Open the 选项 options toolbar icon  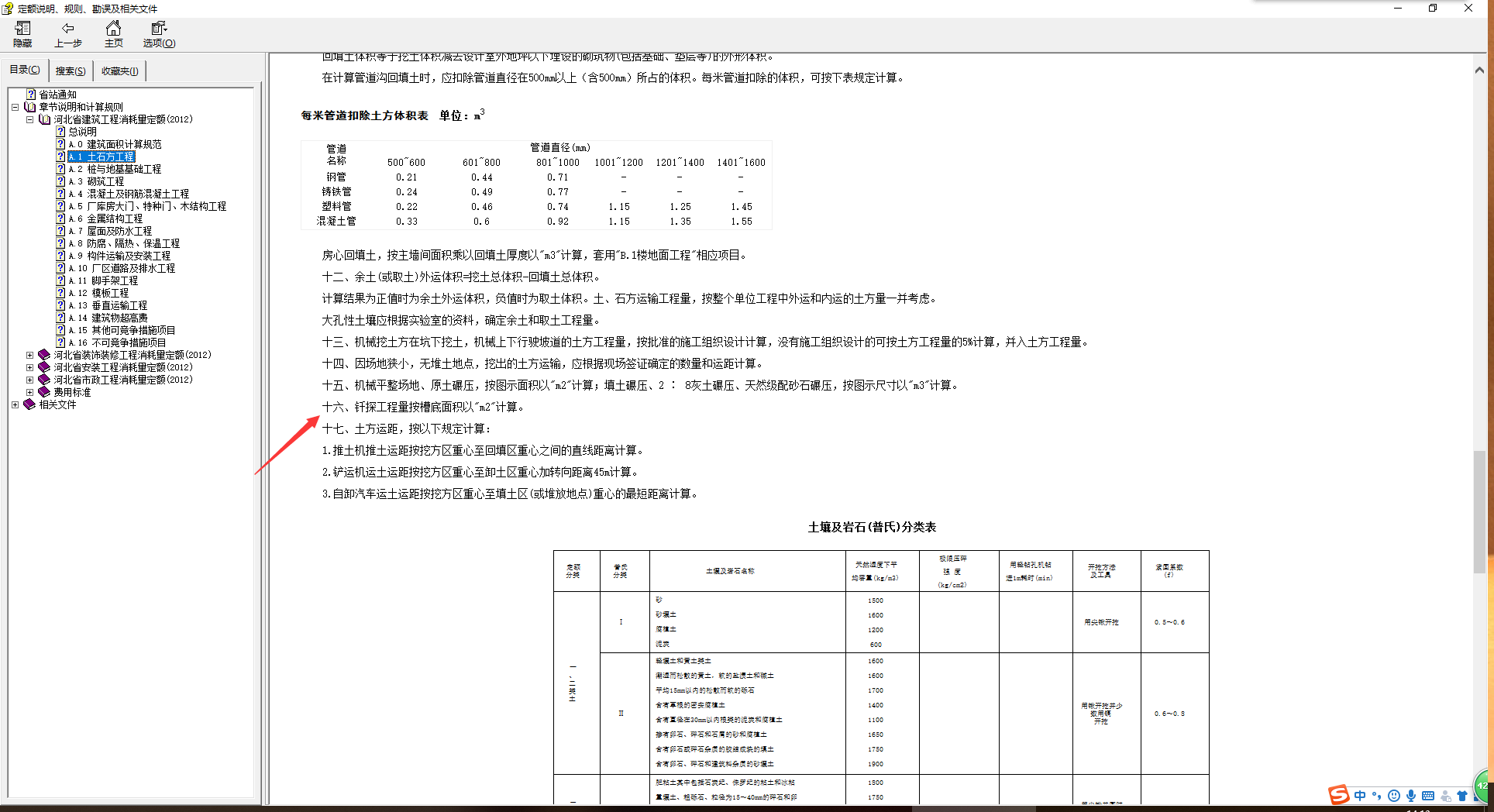[159, 29]
